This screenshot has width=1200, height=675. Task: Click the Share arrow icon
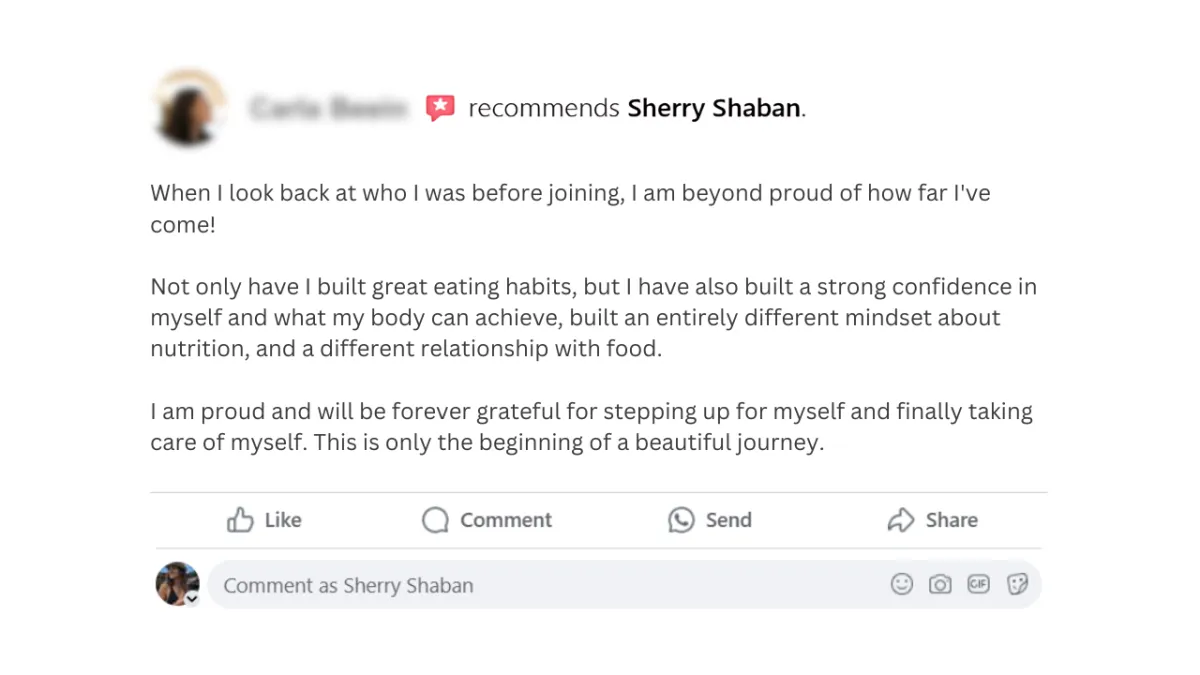coord(901,520)
